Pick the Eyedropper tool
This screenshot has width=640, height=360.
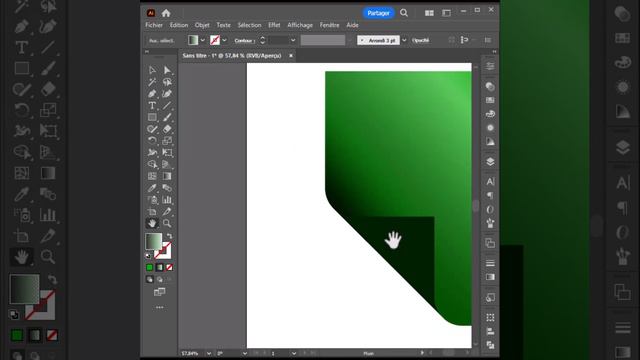click(152, 188)
